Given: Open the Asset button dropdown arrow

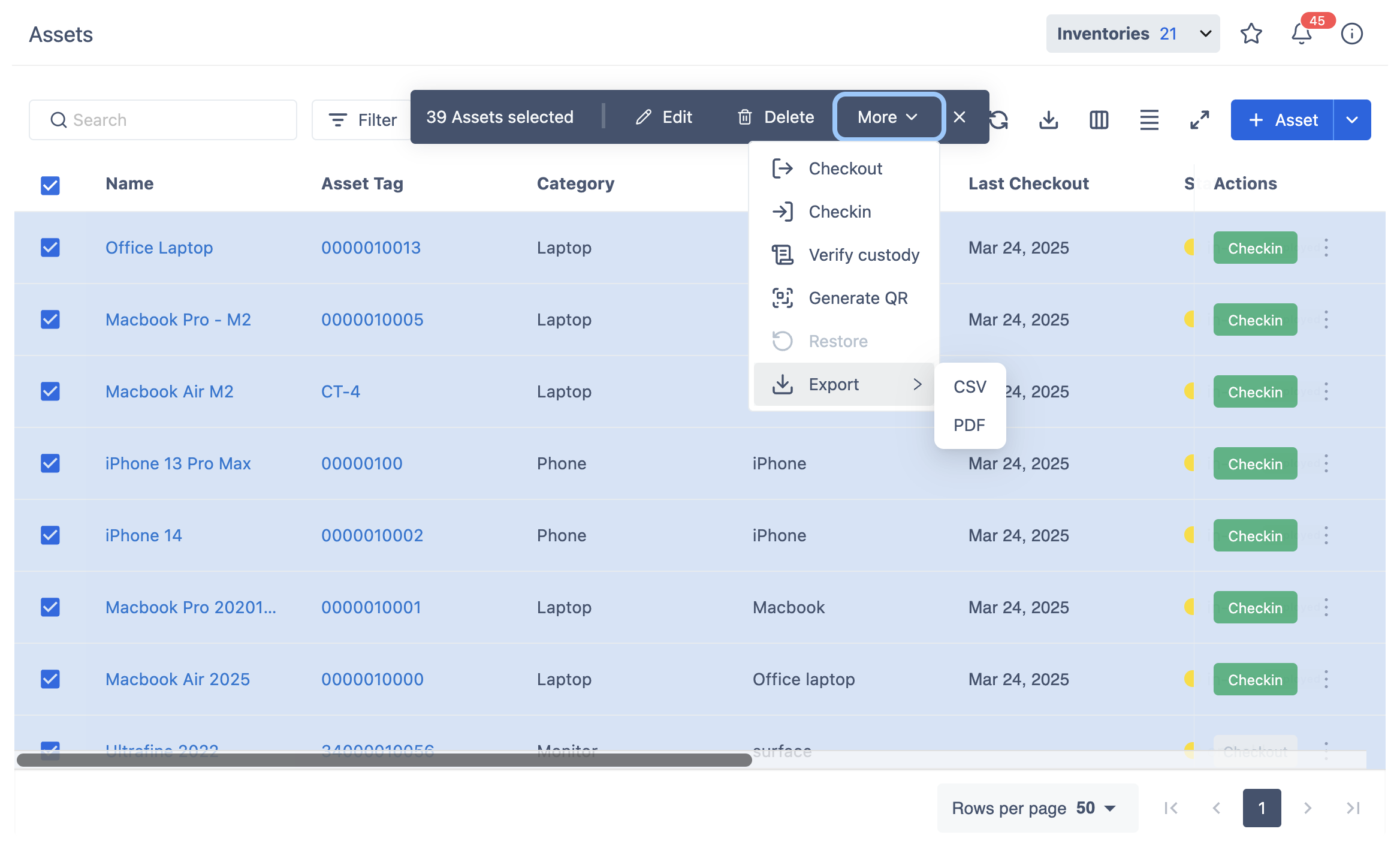Looking at the screenshot, I should pos(1352,120).
